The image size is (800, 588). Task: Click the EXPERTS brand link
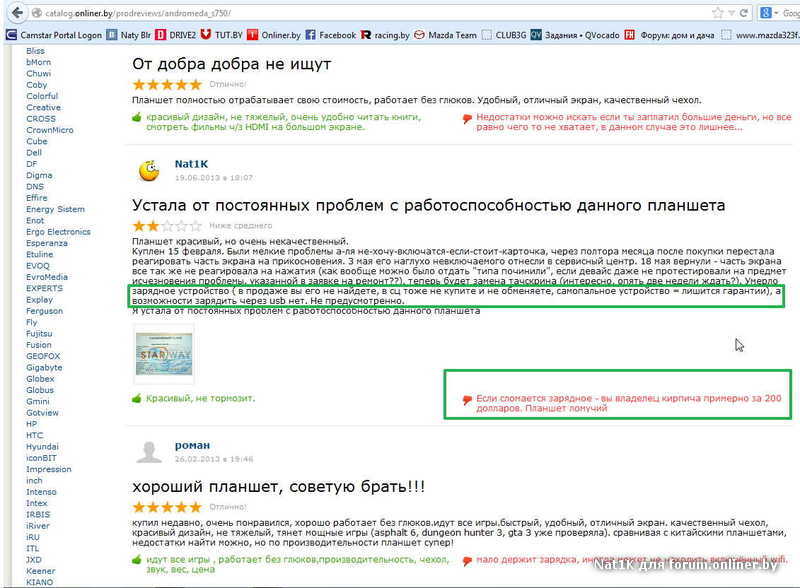point(44,288)
